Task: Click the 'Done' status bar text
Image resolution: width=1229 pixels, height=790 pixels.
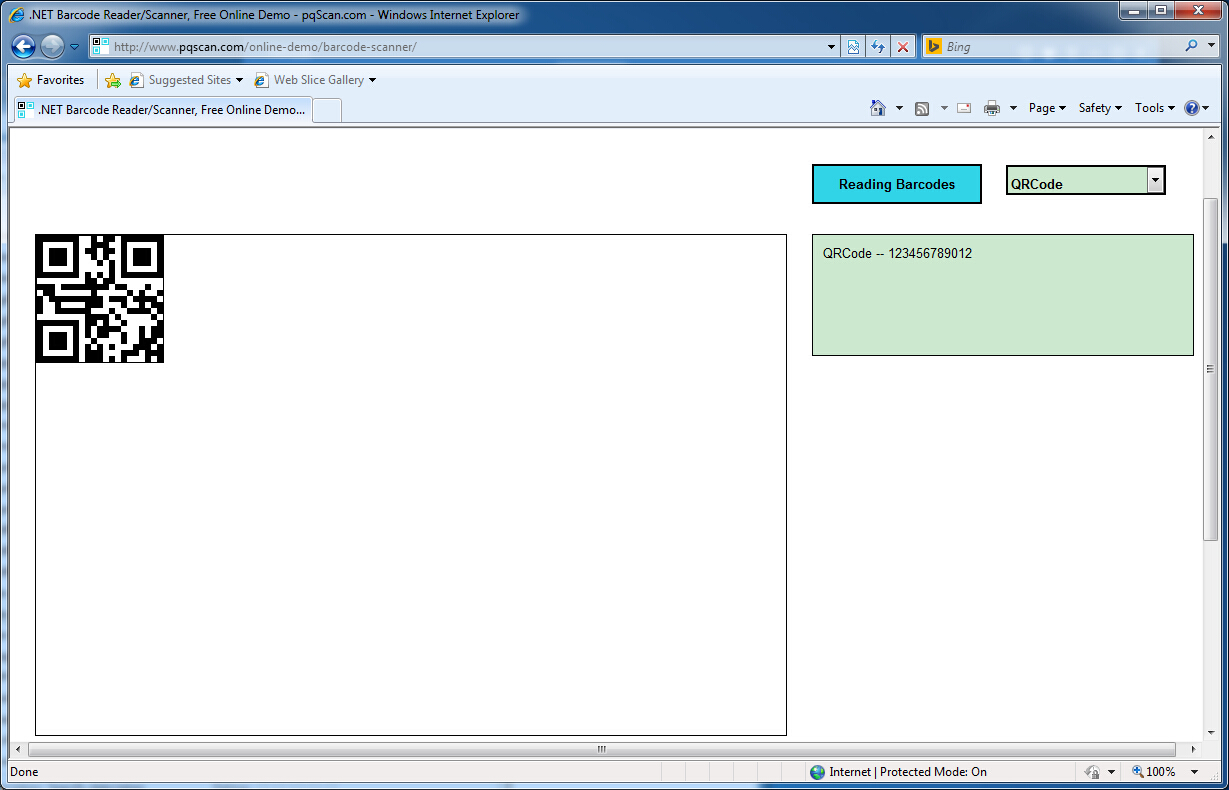Action: click(x=24, y=772)
